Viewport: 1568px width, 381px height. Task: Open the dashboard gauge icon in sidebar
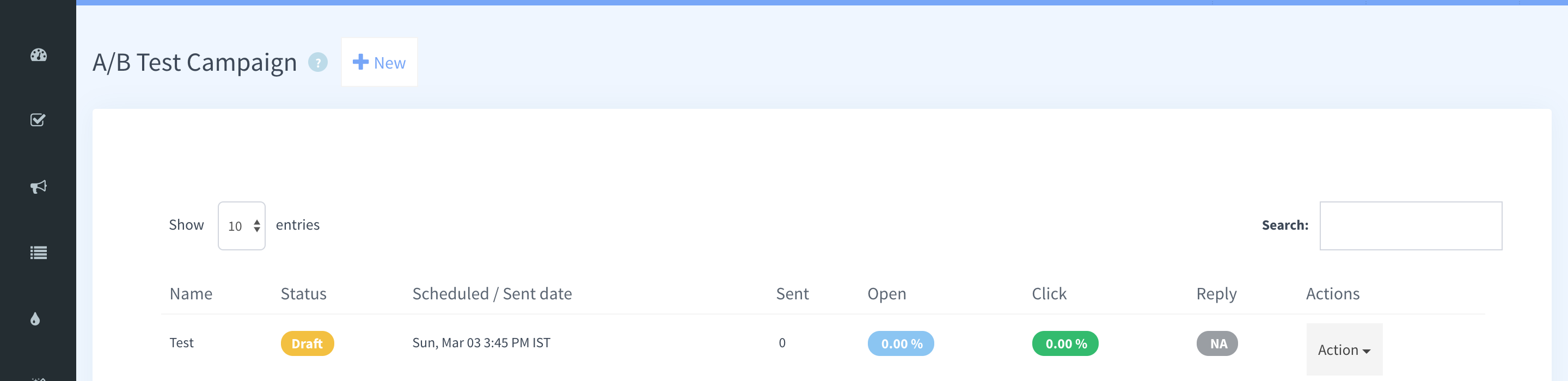(x=38, y=55)
